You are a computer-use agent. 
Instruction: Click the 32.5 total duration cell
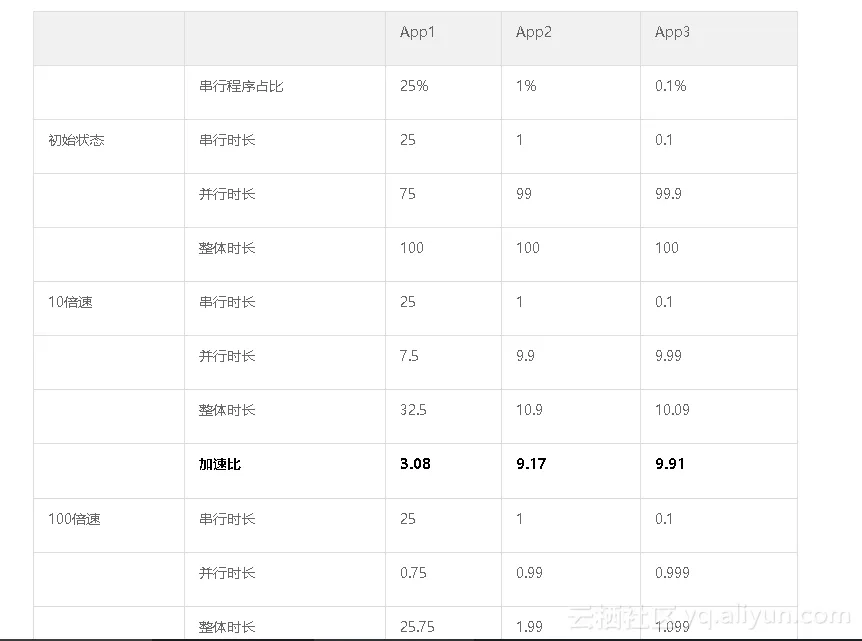pos(412,410)
